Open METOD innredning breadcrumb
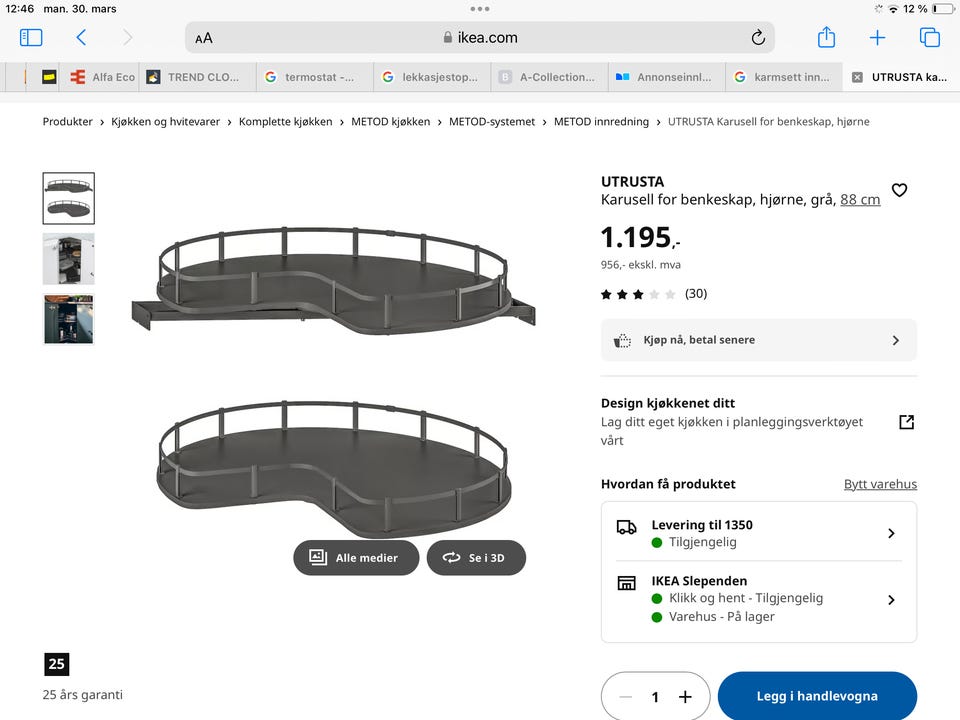The height and width of the screenshot is (720, 960). (601, 121)
